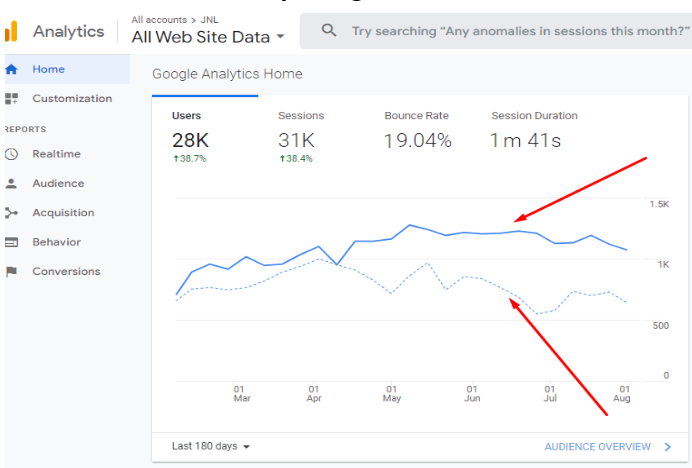
Task: Click the Conversions flag icon
Action: (x=11, y=272)
